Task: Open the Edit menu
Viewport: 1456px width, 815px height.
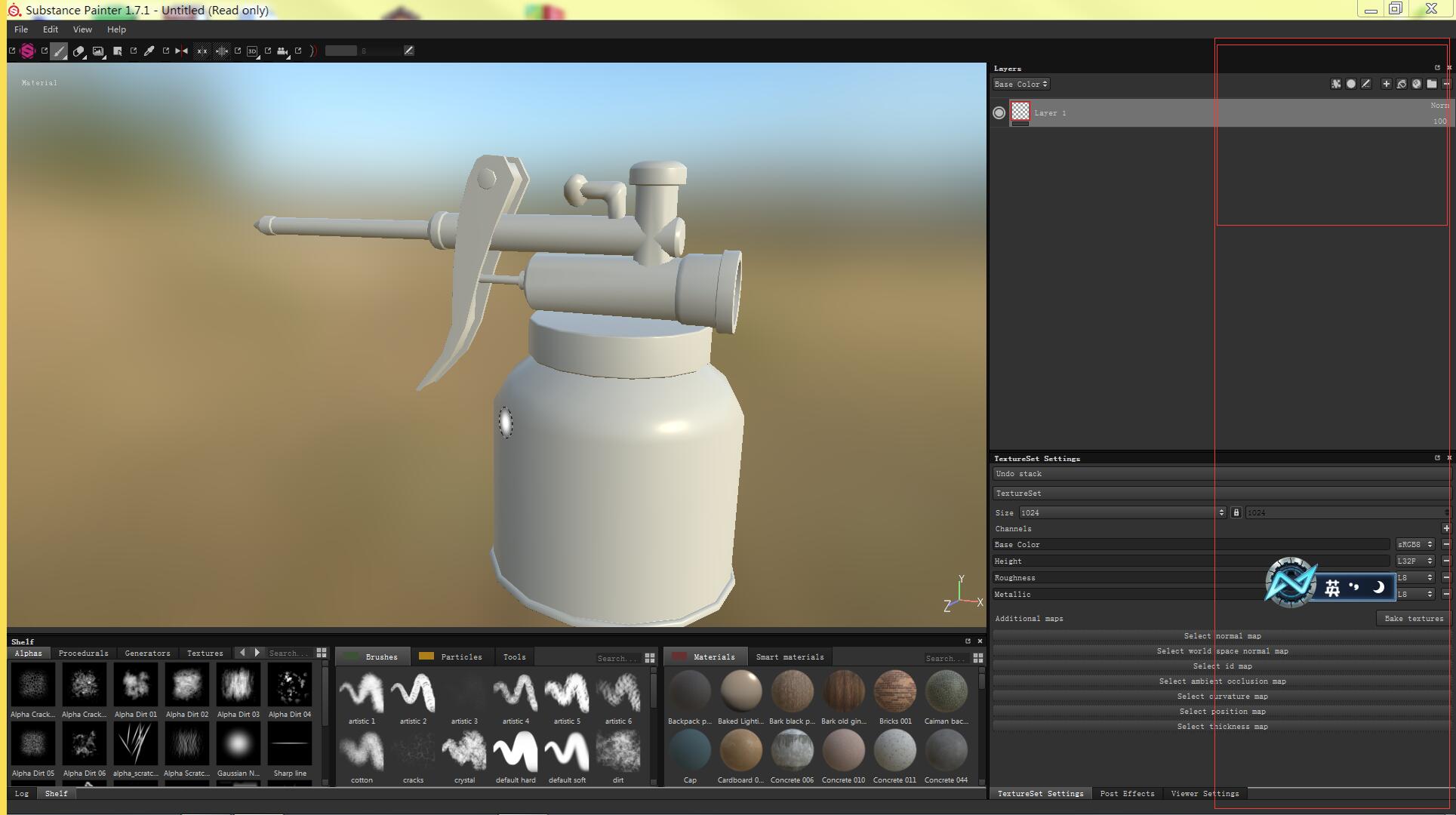Action: point(50,29)
